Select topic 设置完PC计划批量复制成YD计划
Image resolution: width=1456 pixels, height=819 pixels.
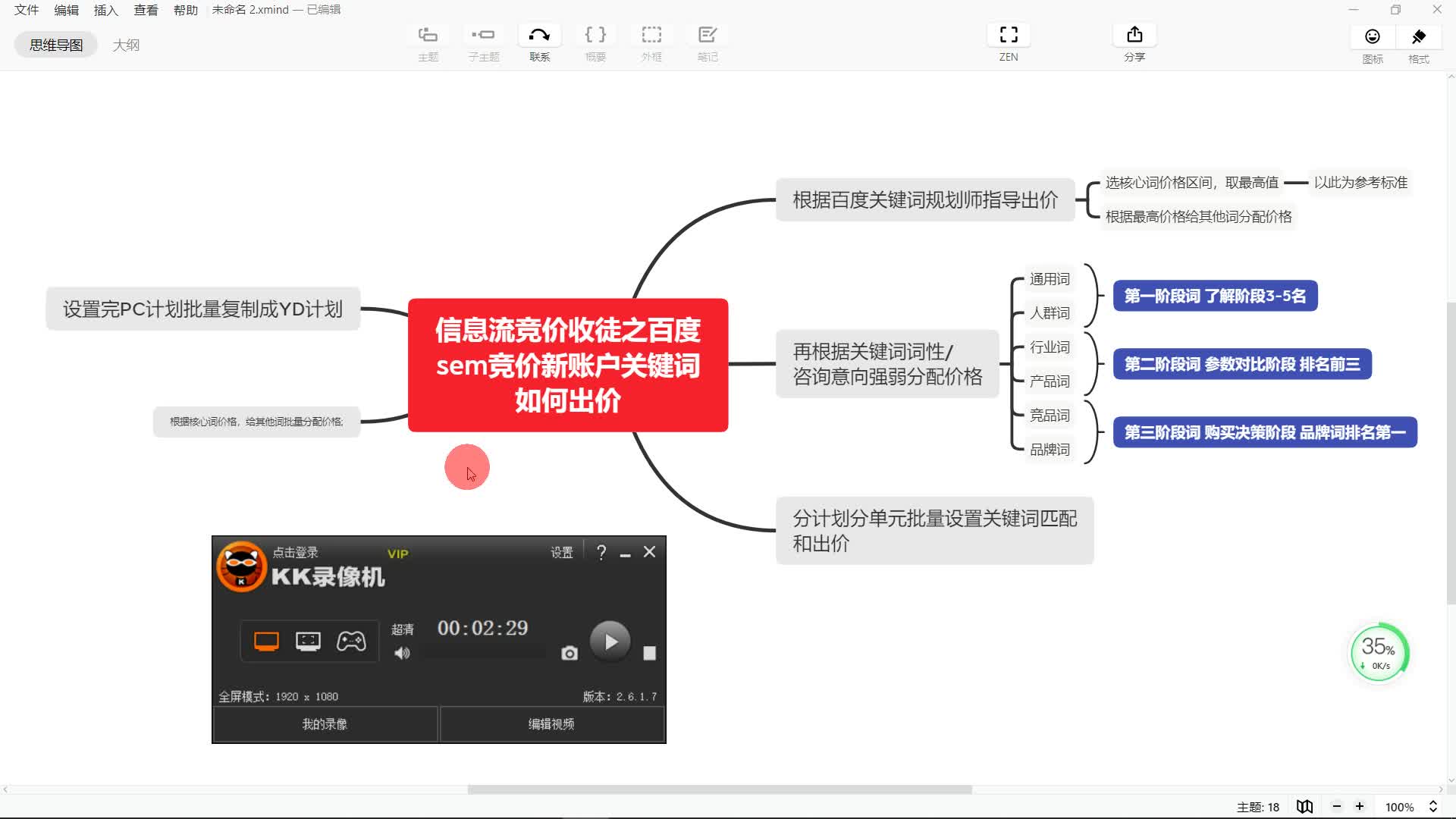pos(202,309)
